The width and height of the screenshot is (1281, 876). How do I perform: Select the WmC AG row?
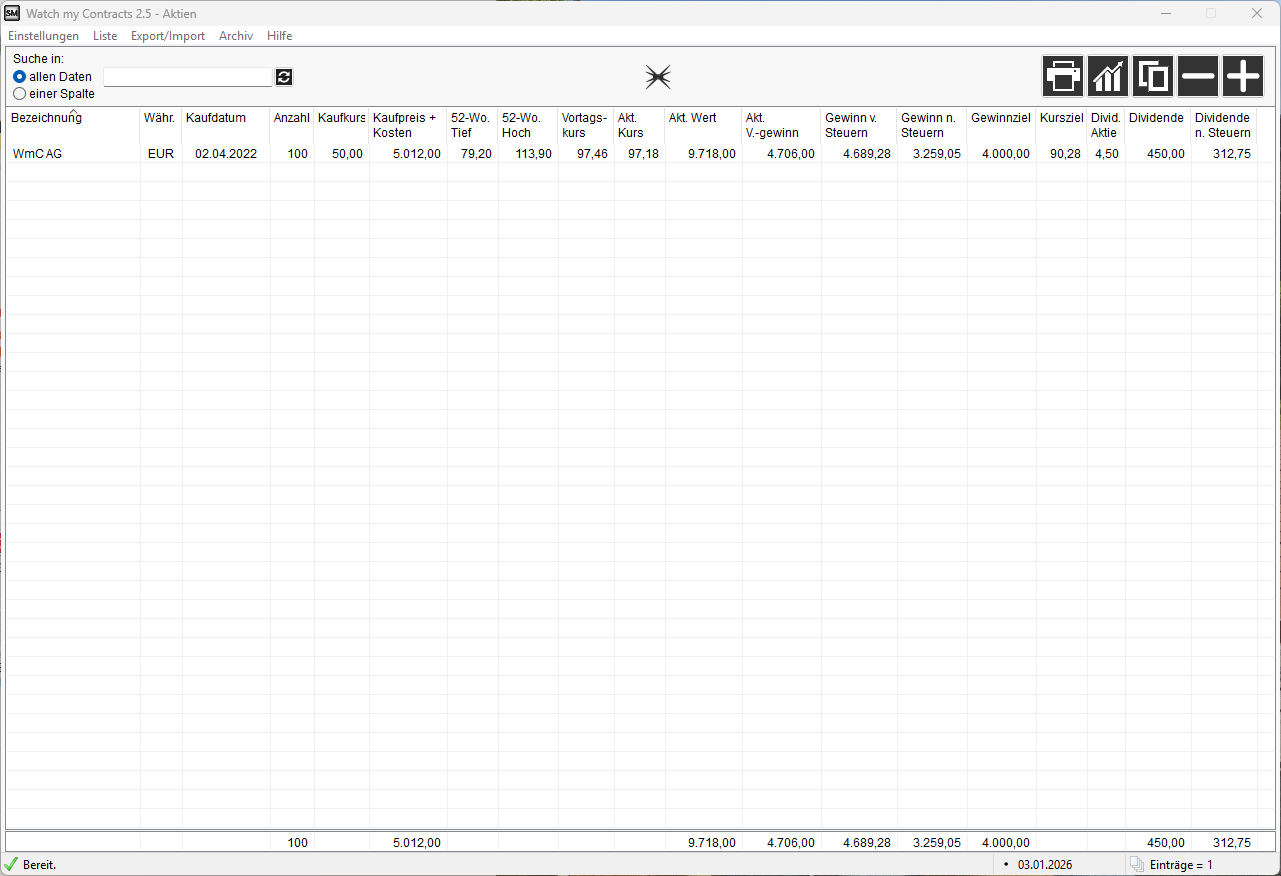point(37,154)
